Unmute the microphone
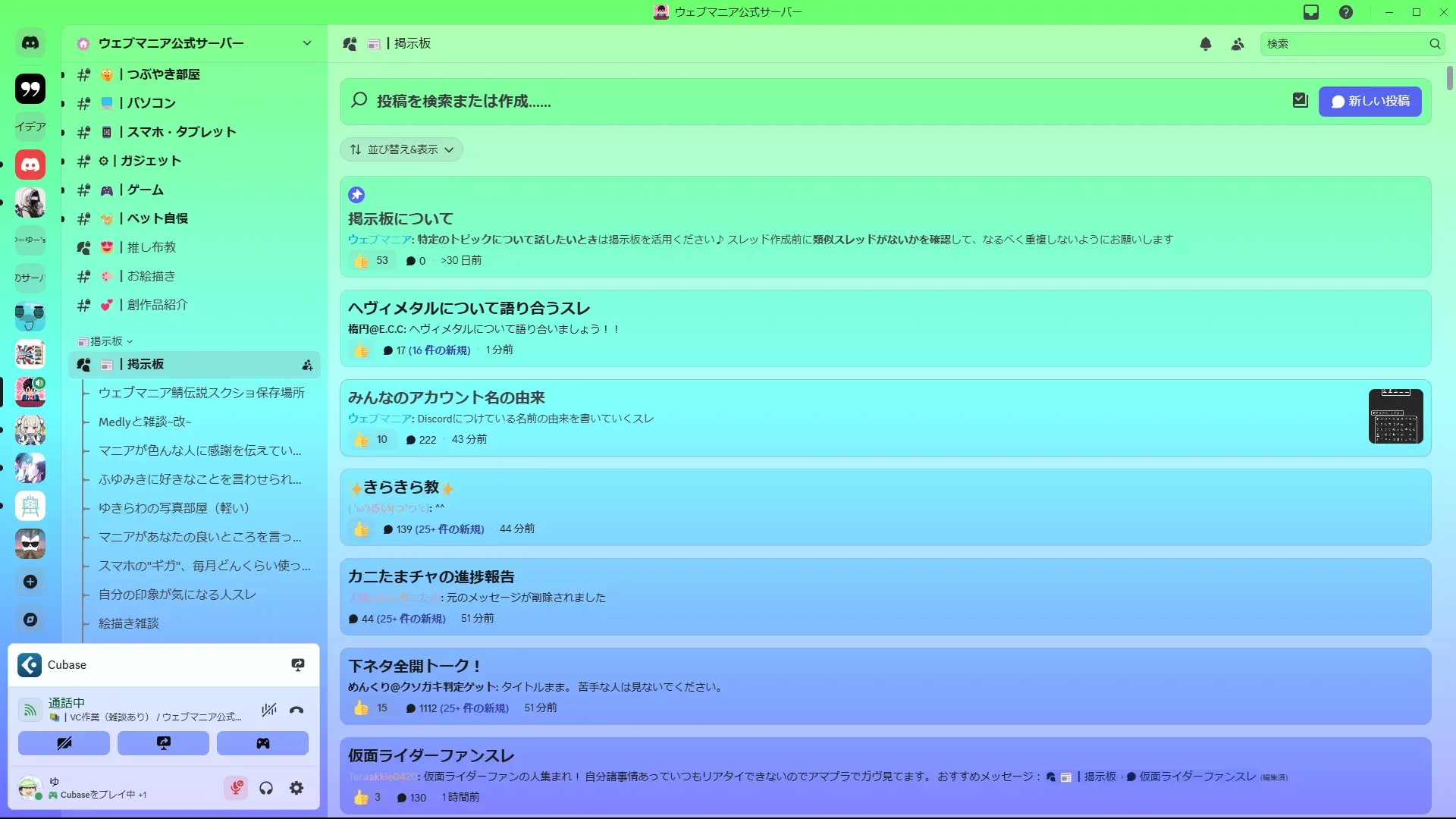The image size is (1456, 819). tap(236, 788)
